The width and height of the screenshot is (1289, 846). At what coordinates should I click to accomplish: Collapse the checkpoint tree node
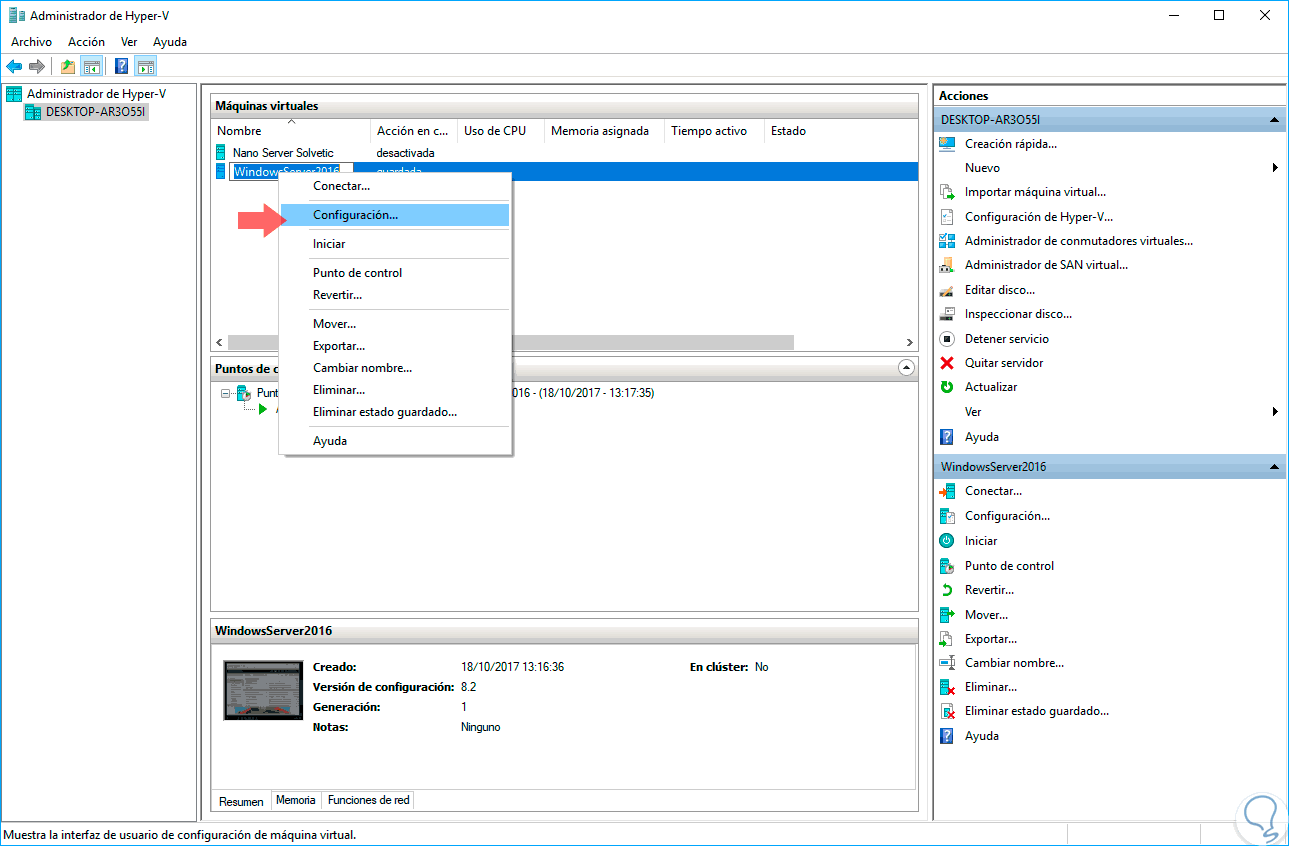click(x=226, y=393)
